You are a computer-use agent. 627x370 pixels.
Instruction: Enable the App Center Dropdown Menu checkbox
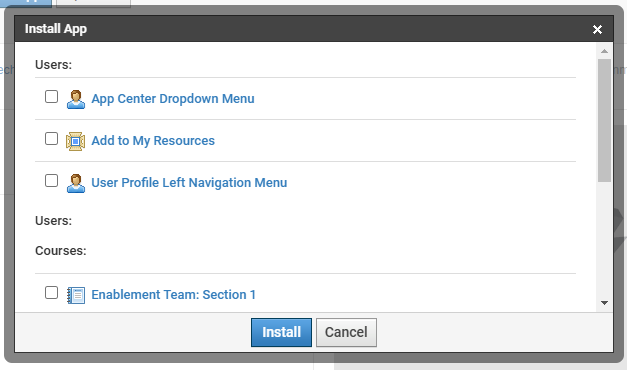(51, 96)
